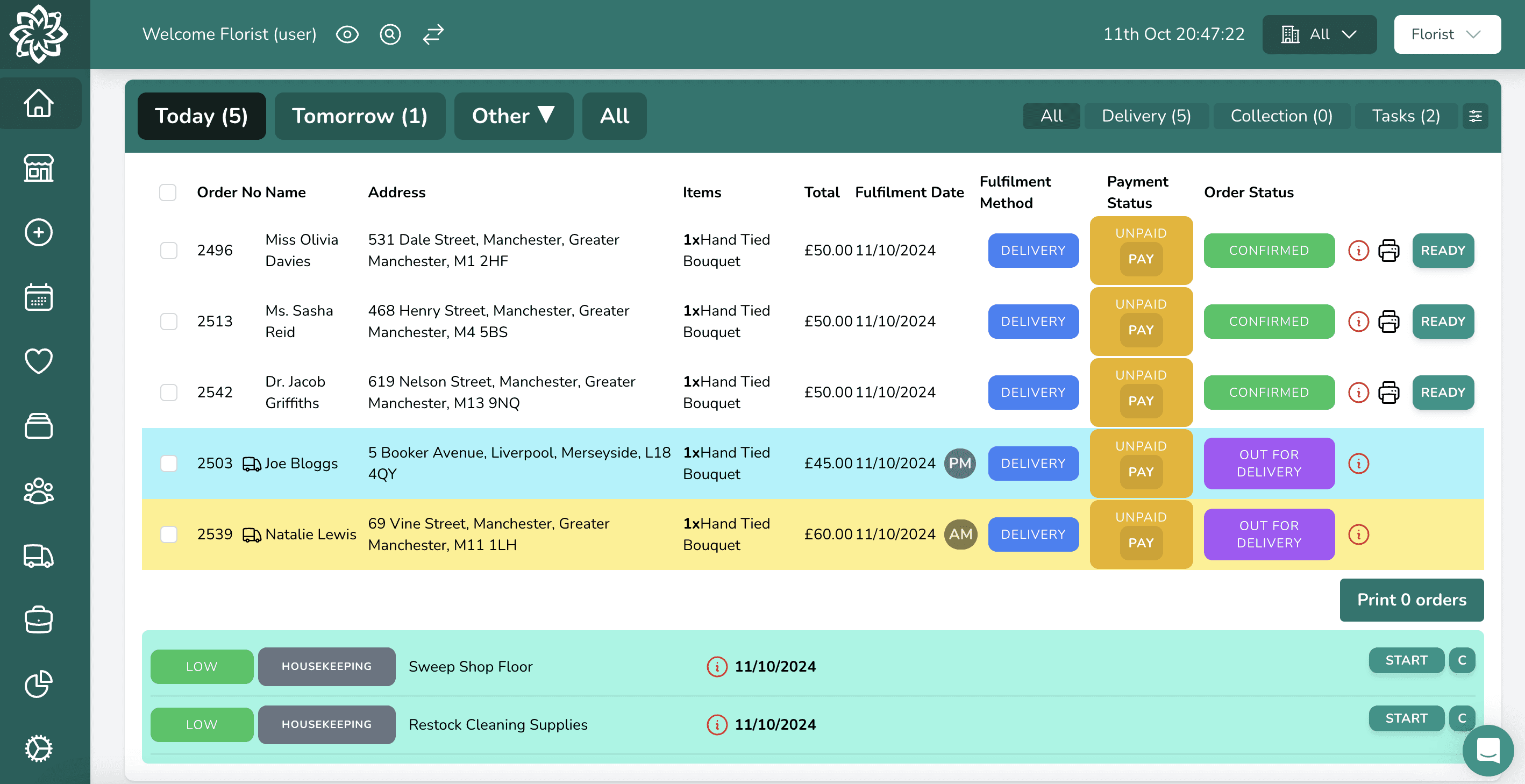Click the Print 0 orders button
Viewport: 1525px width, 784px height.
[x=1412, y=600]
